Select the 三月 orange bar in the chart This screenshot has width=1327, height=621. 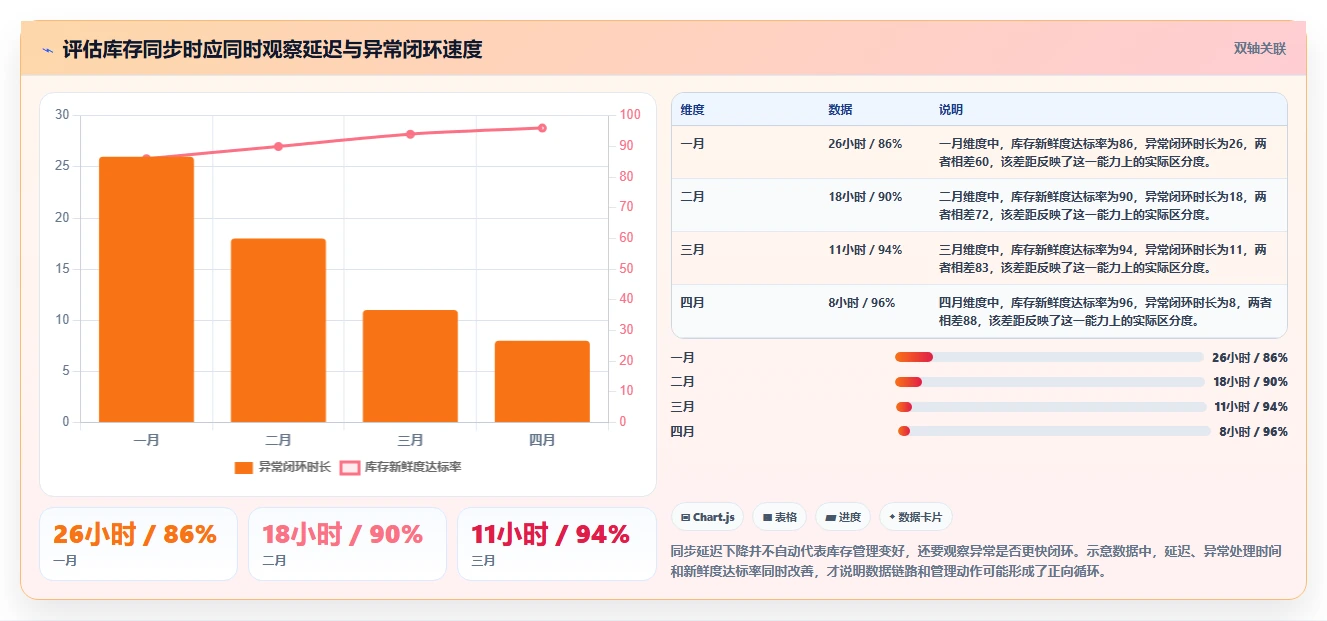[410, 366]
